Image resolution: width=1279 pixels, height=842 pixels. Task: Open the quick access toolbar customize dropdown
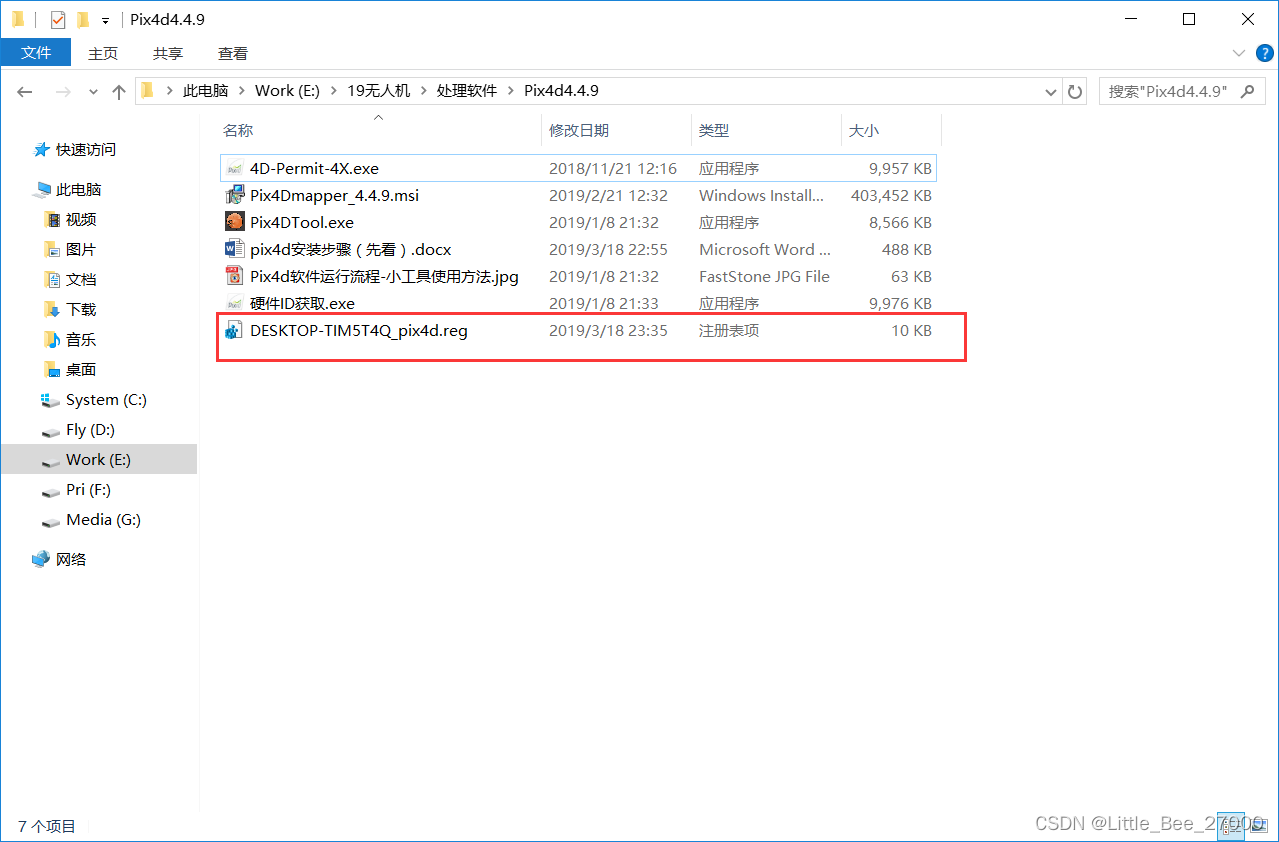tap(105, 20)
